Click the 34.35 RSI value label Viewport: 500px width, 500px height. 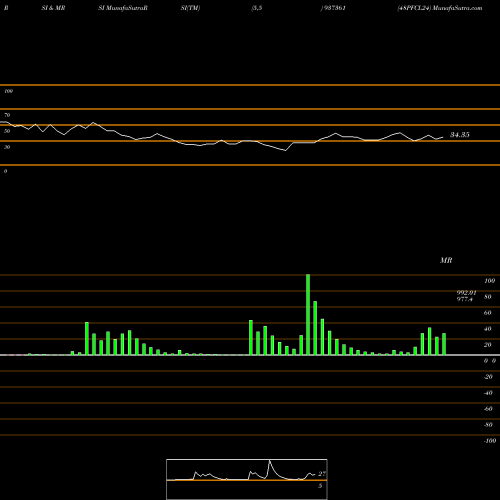460,135
